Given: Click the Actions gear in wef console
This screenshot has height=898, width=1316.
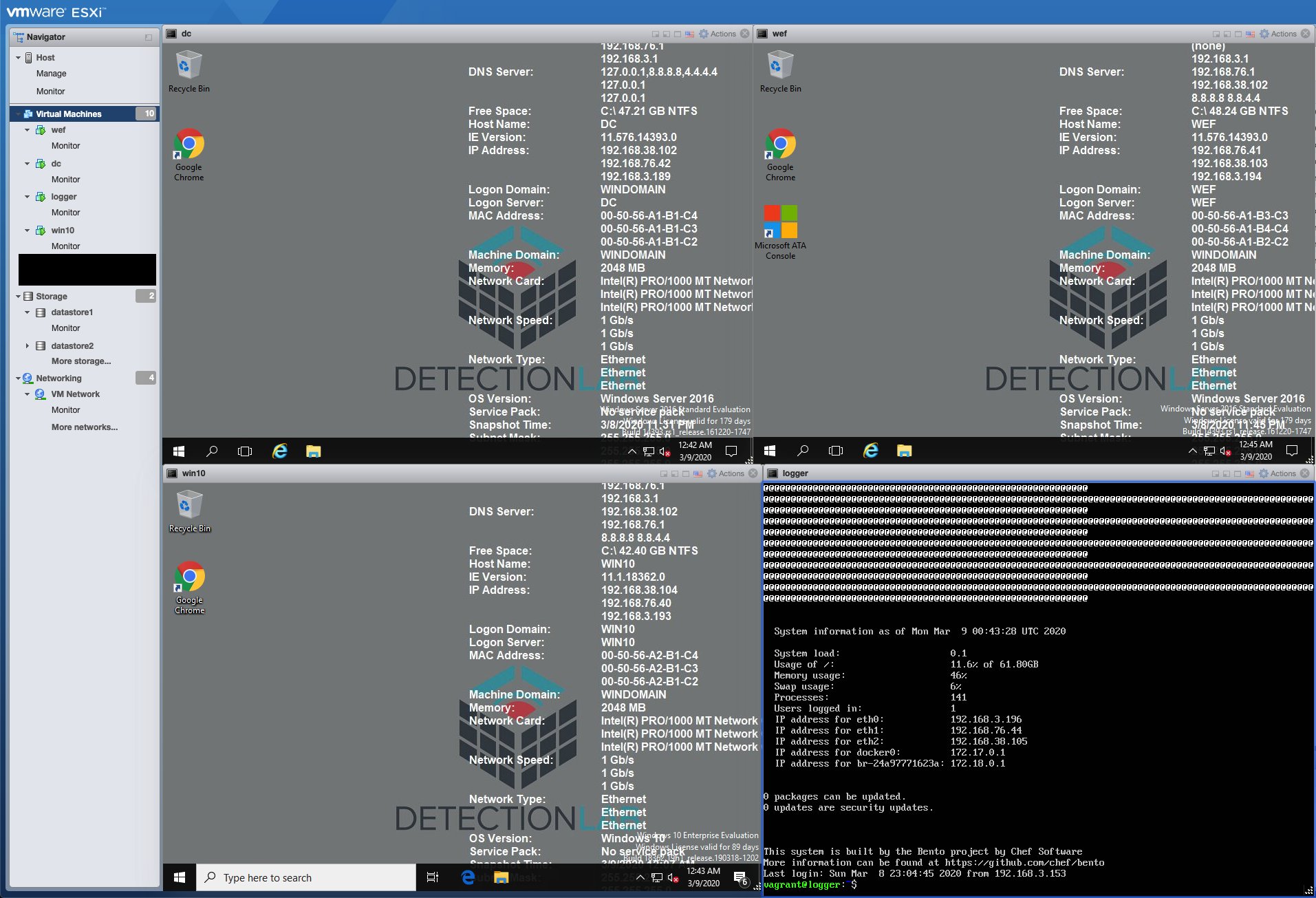Looking at the screenshot, I should point(1264,34).
